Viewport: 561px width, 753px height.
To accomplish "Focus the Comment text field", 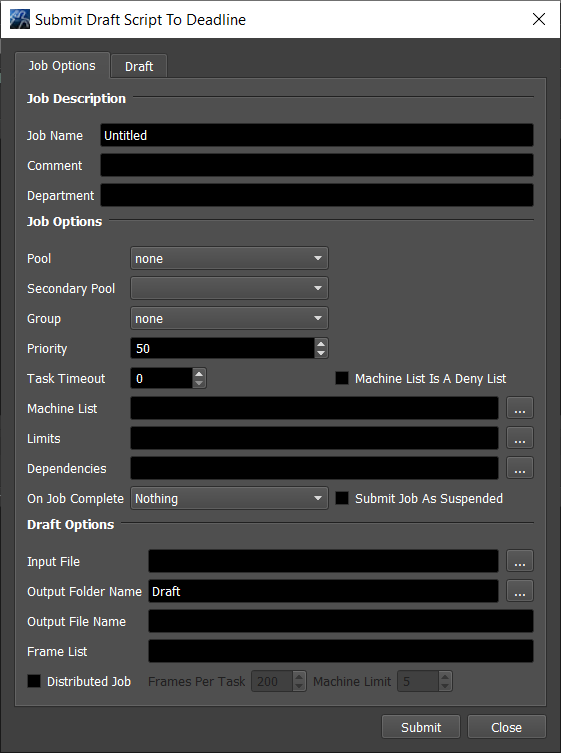I will pyautogui.click(x=317, y=165).
